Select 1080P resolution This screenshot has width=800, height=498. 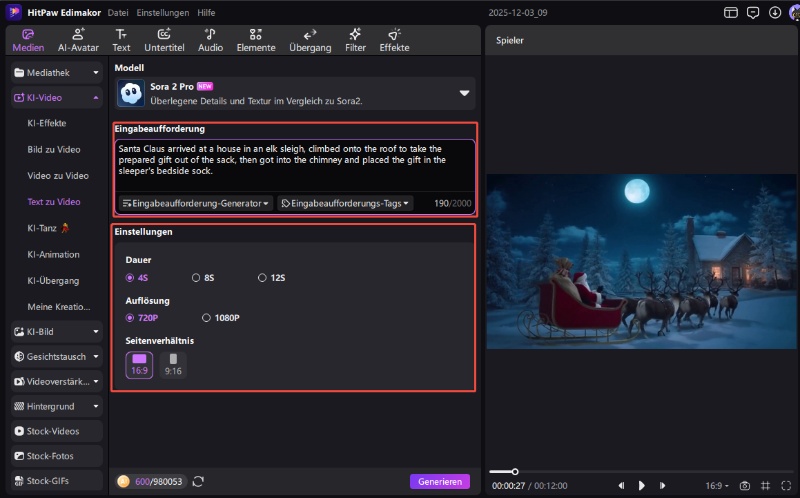point(220,317)
